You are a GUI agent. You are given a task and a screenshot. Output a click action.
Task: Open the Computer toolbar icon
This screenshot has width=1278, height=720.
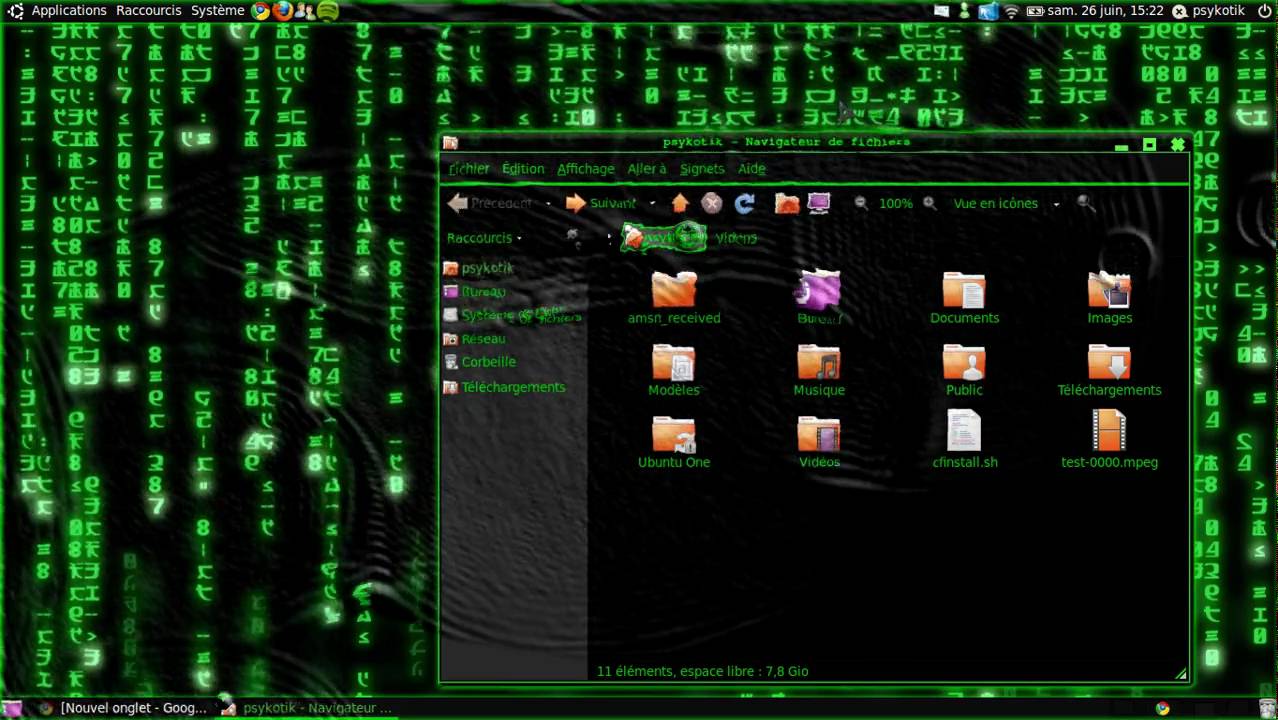pyautogui.click(x=819, y=203)
